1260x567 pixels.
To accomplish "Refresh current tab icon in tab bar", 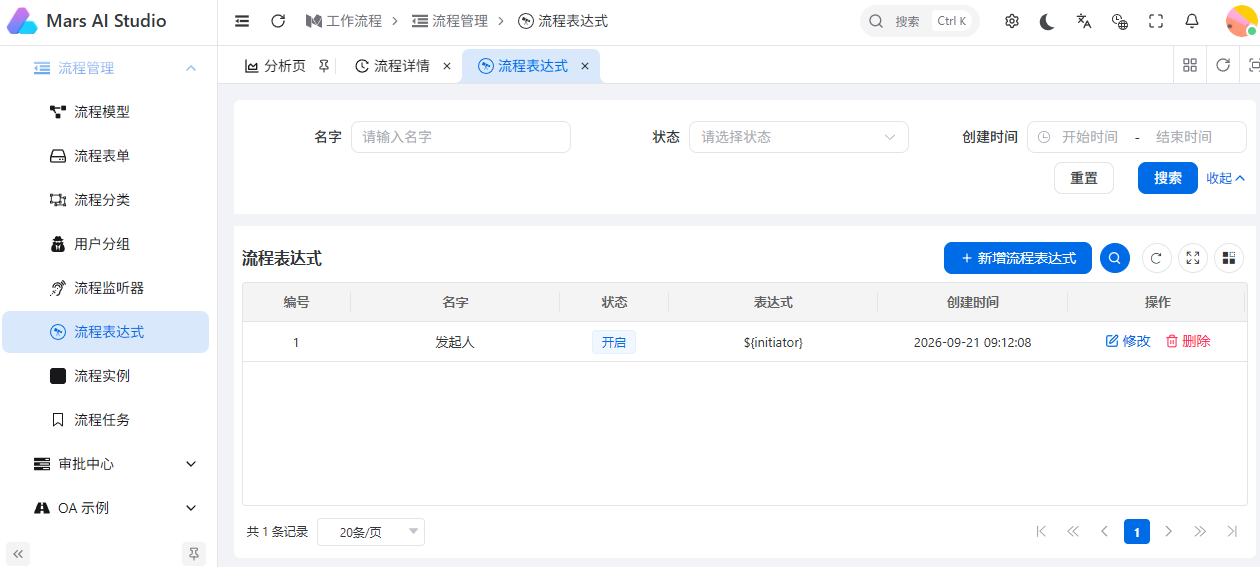I will pyautogui.click(x=1223, y=65).
